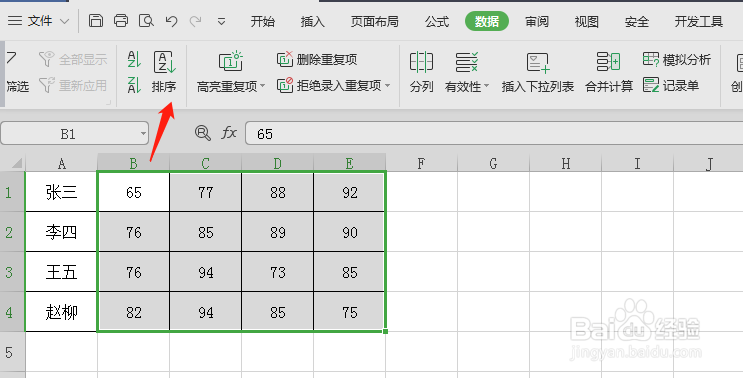Click the 排序 sort button
743x378 pixels.
[x=164, y=72]
